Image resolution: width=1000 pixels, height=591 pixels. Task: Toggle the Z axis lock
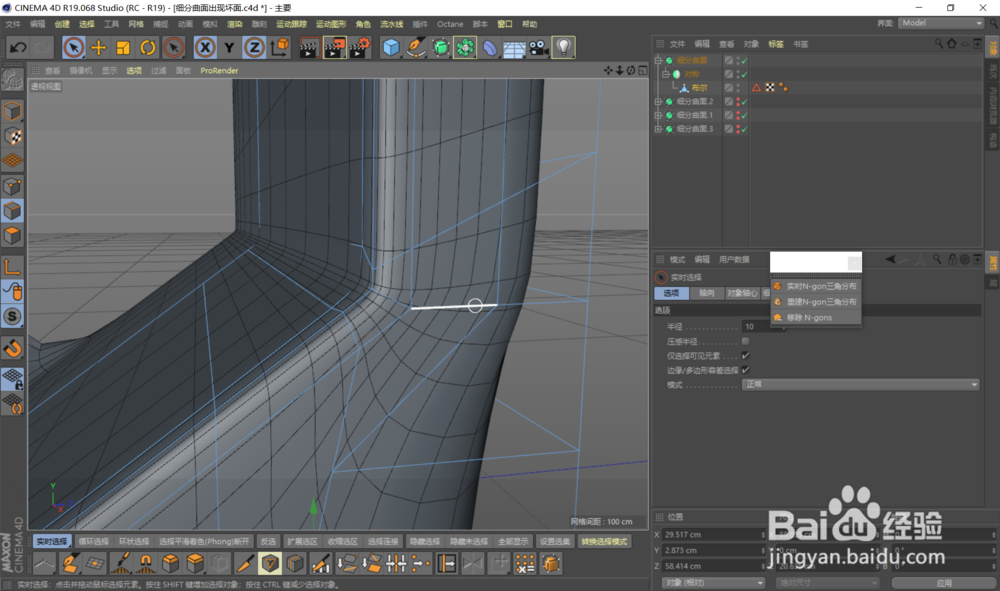tap(254, 48)
